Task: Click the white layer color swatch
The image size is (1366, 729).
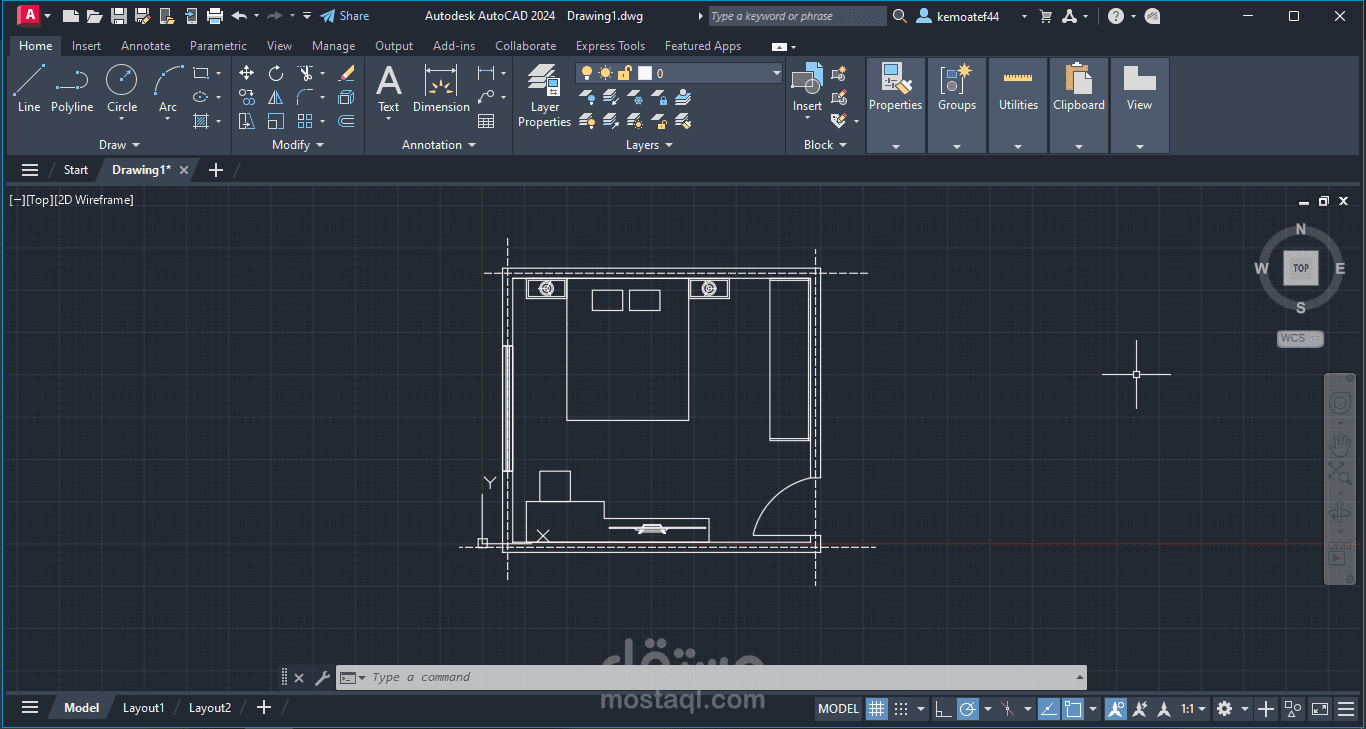Action: tap(645, 73)
